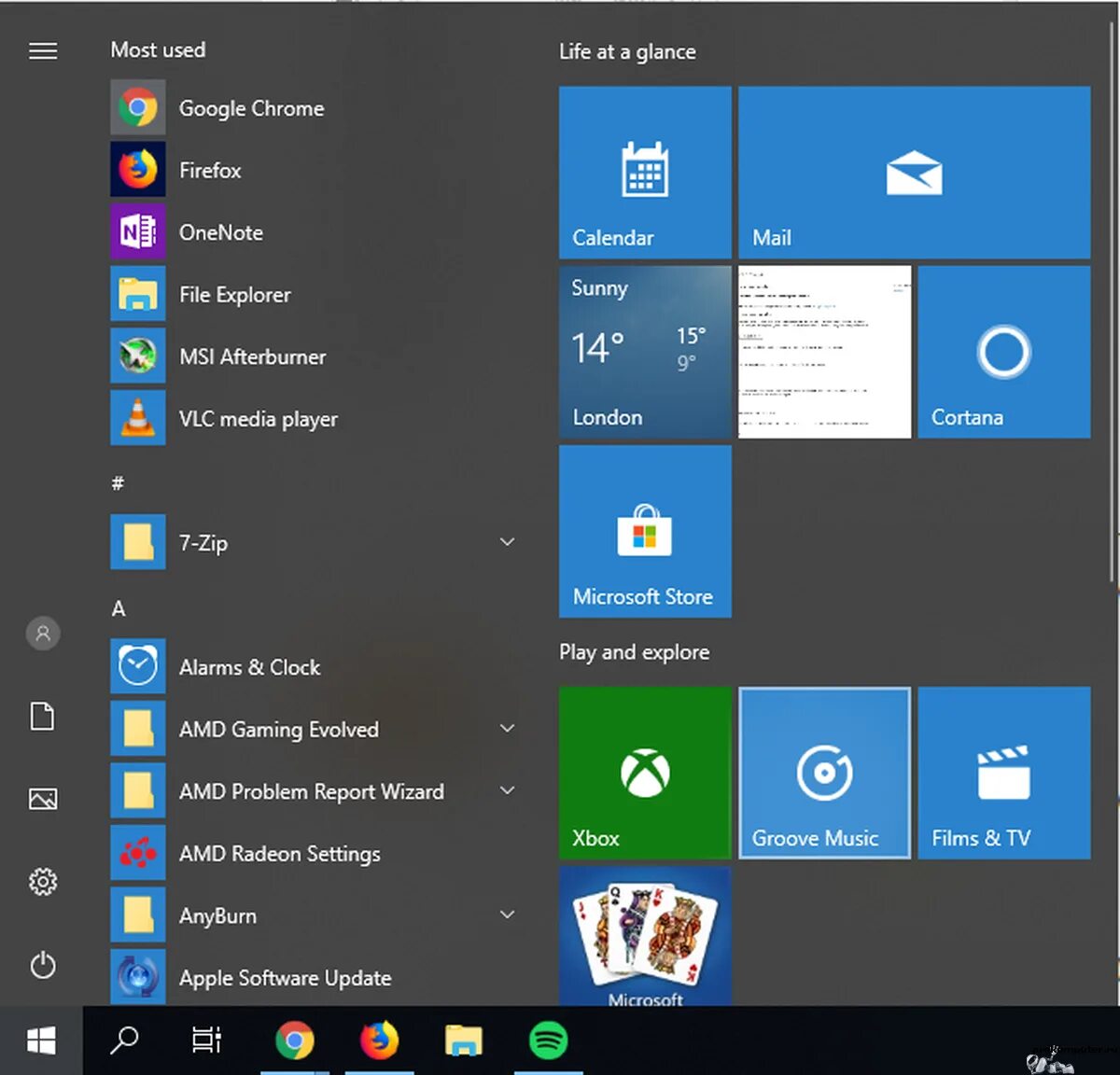
Task: Open Task View on taskbar
Action: [x=206, y=1040]
